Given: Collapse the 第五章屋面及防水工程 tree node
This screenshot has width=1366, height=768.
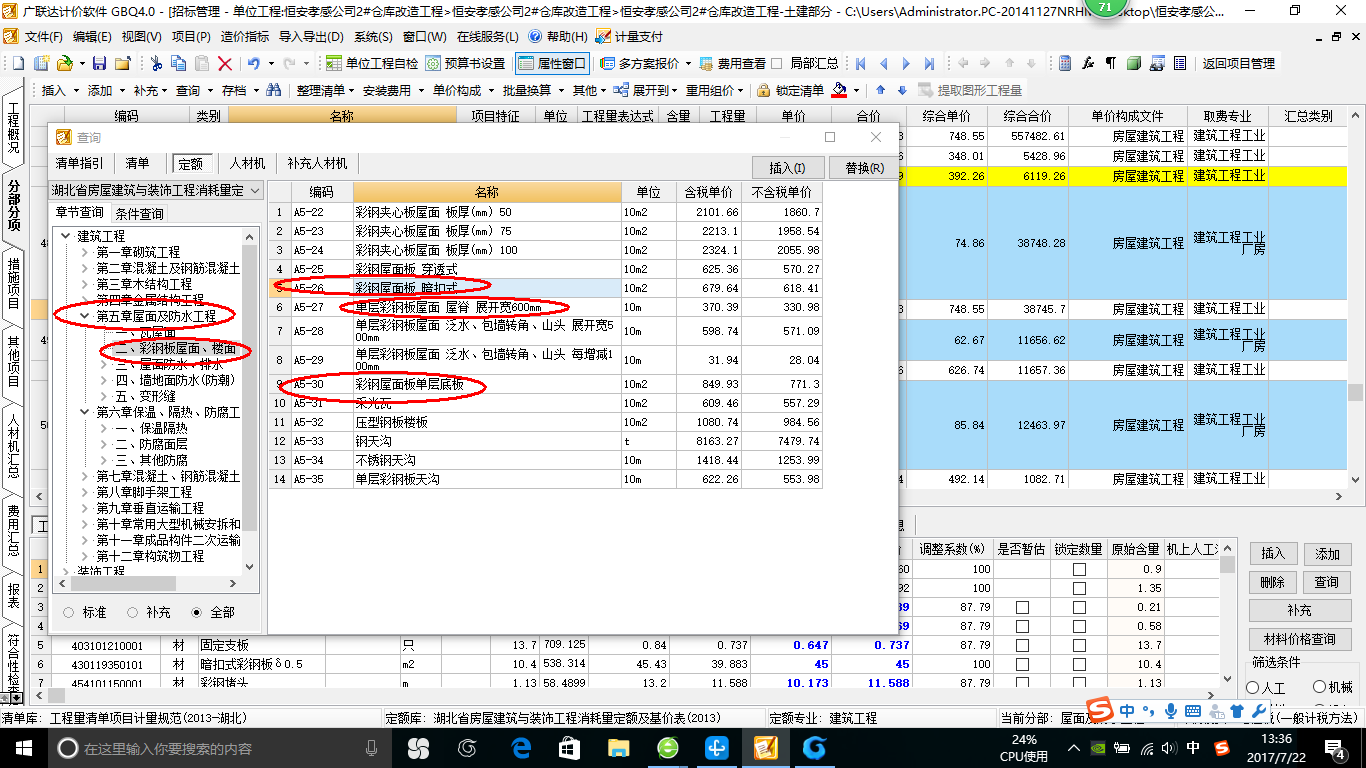Looking at the screenshot, I should (84, 316).
